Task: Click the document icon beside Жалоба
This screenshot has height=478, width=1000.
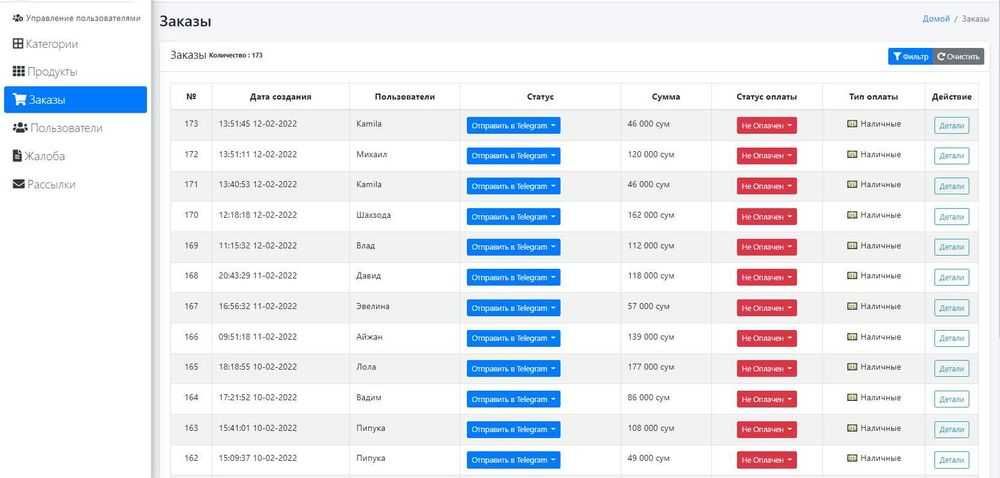Action: tap(17, 156)
